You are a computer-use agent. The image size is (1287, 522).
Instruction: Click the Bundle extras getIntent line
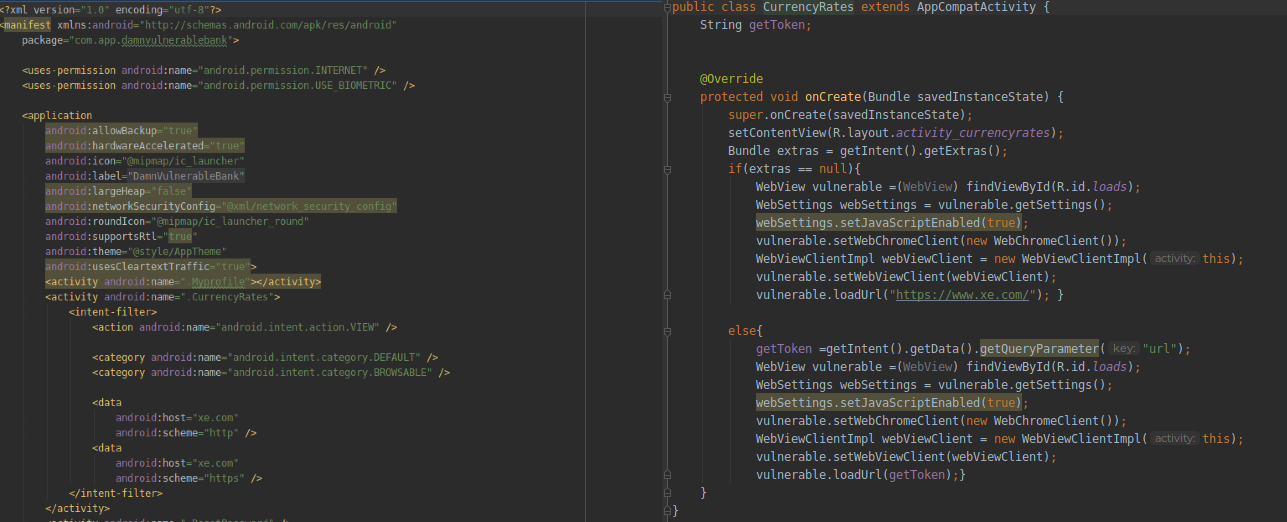(868, 151)
